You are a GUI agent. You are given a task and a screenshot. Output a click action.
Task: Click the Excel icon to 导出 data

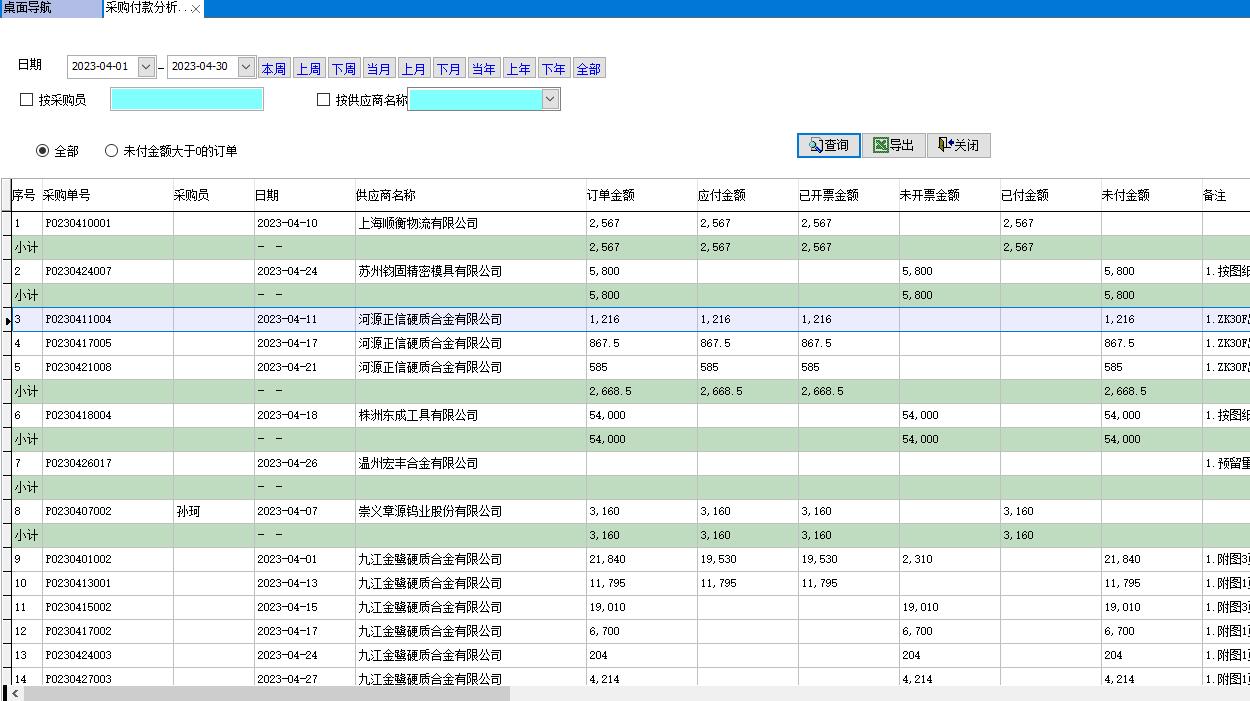coord(893,145)
